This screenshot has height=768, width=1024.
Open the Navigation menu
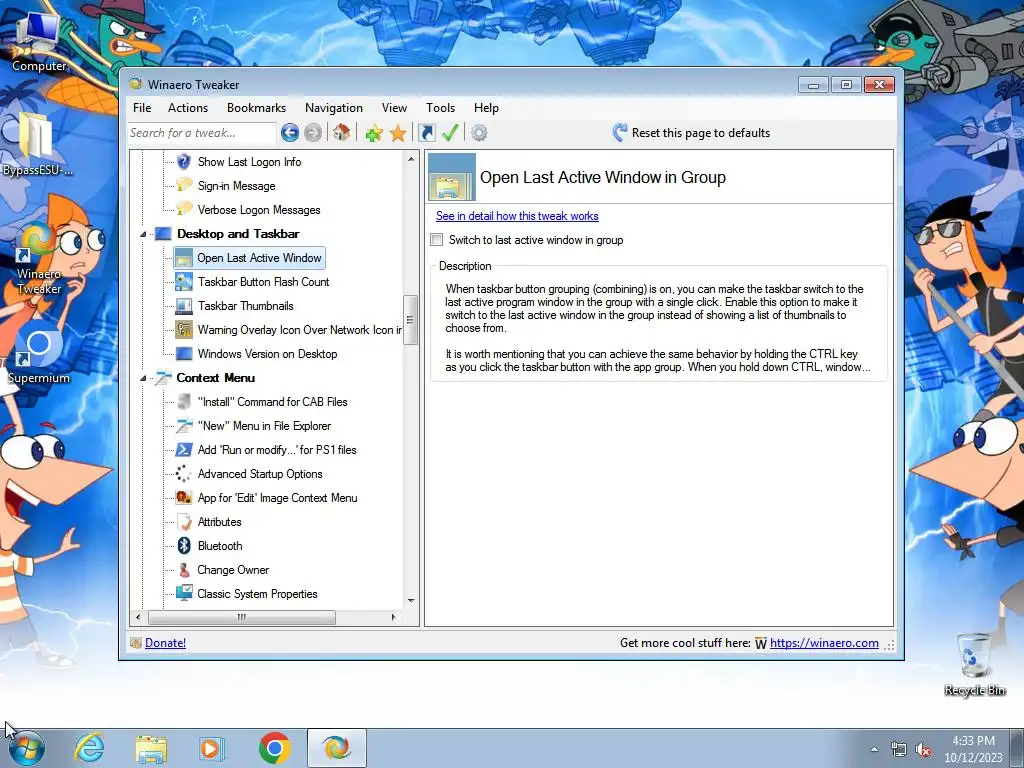pyautogui.click(x=334, y=108)
